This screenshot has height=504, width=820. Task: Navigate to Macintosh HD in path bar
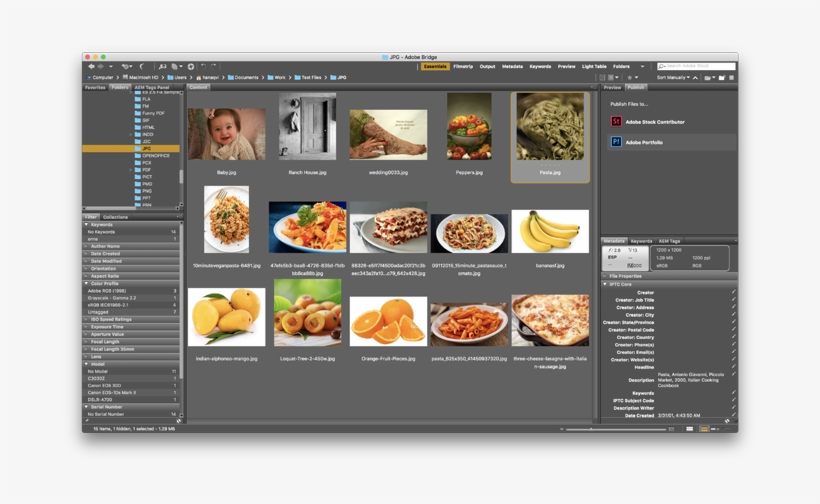(141, 77)
